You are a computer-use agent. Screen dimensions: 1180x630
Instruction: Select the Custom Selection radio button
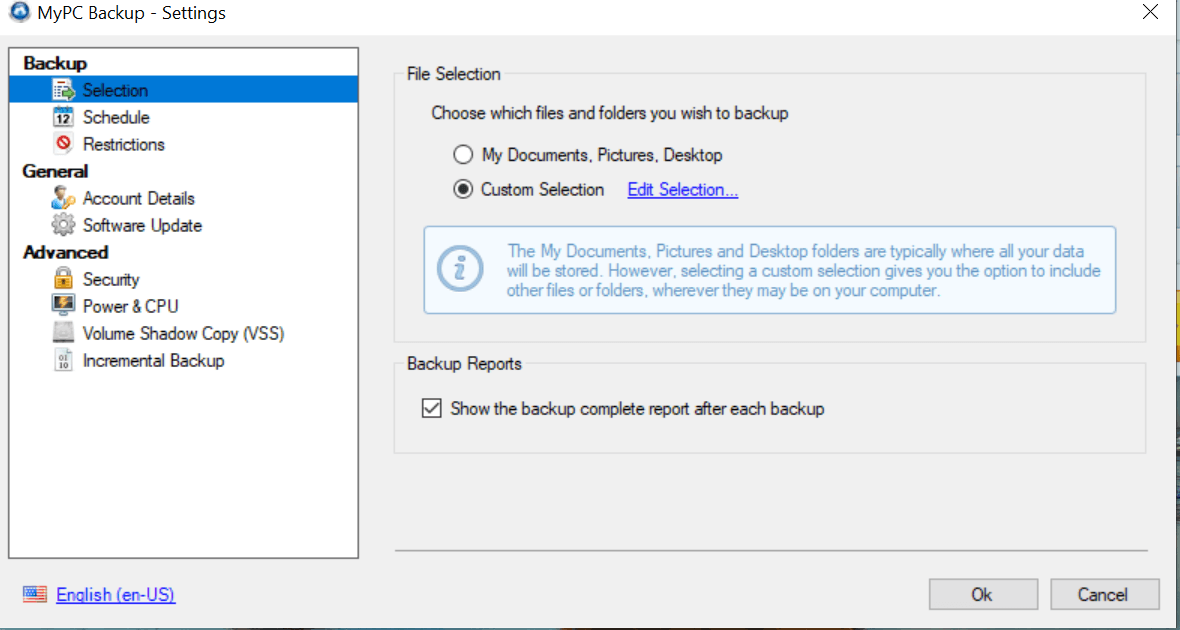462,189
